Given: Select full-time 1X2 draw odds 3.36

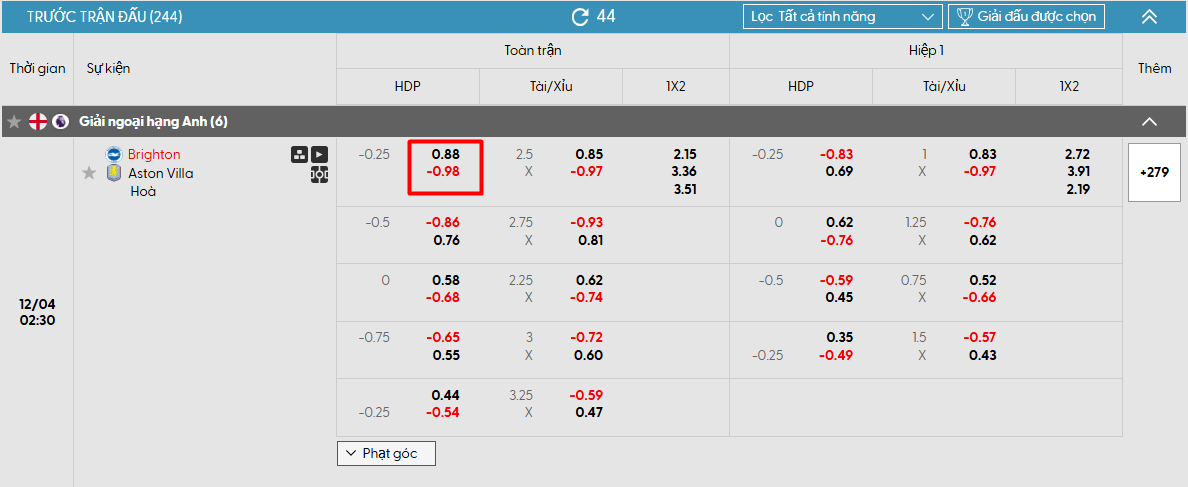Looking at the screenshot, I should tap(684, 172).
